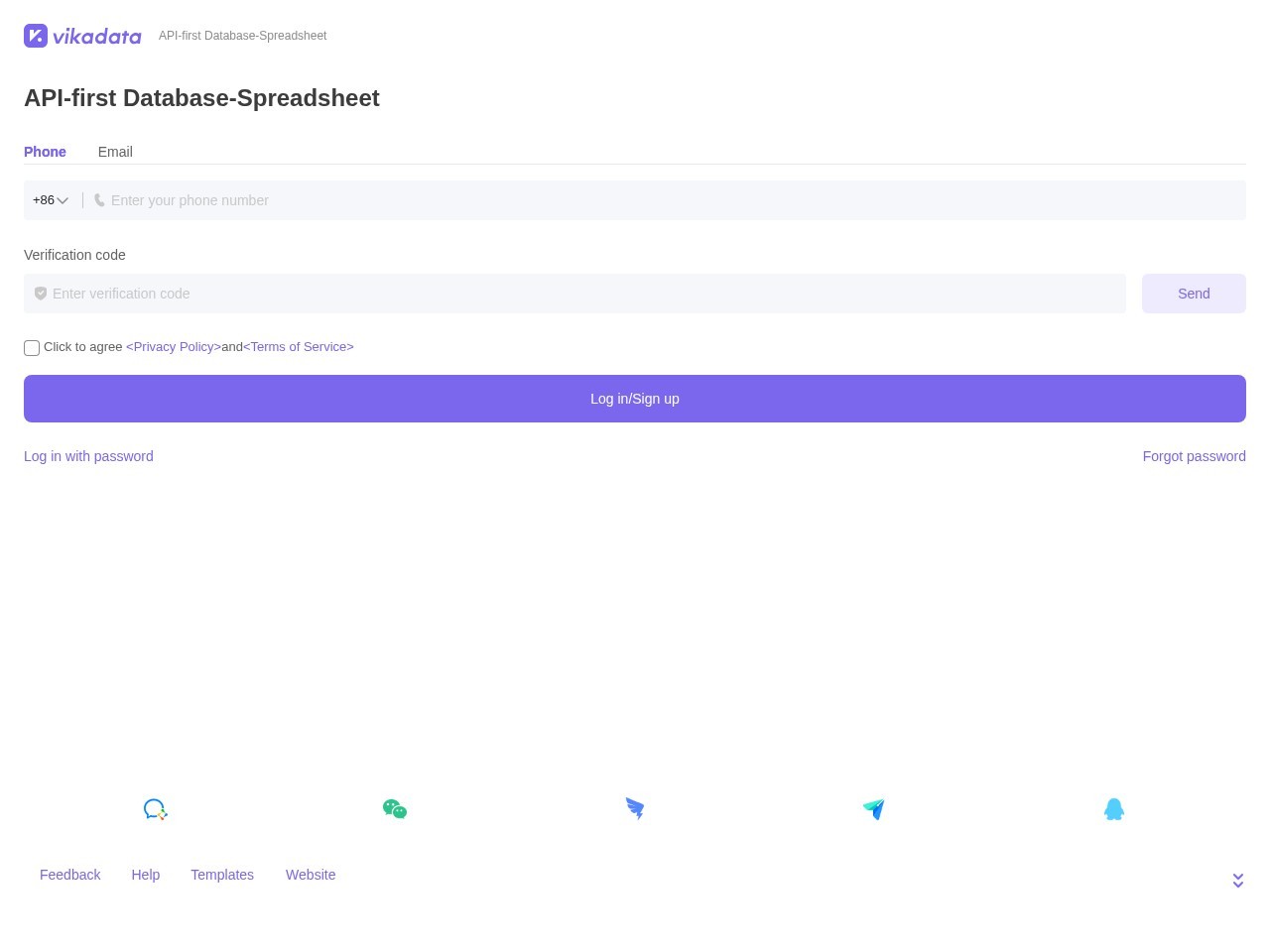The height and width of the screenshot is (952, 1270).
Task: Log in with WeCom icon
Action: point(155,809)
